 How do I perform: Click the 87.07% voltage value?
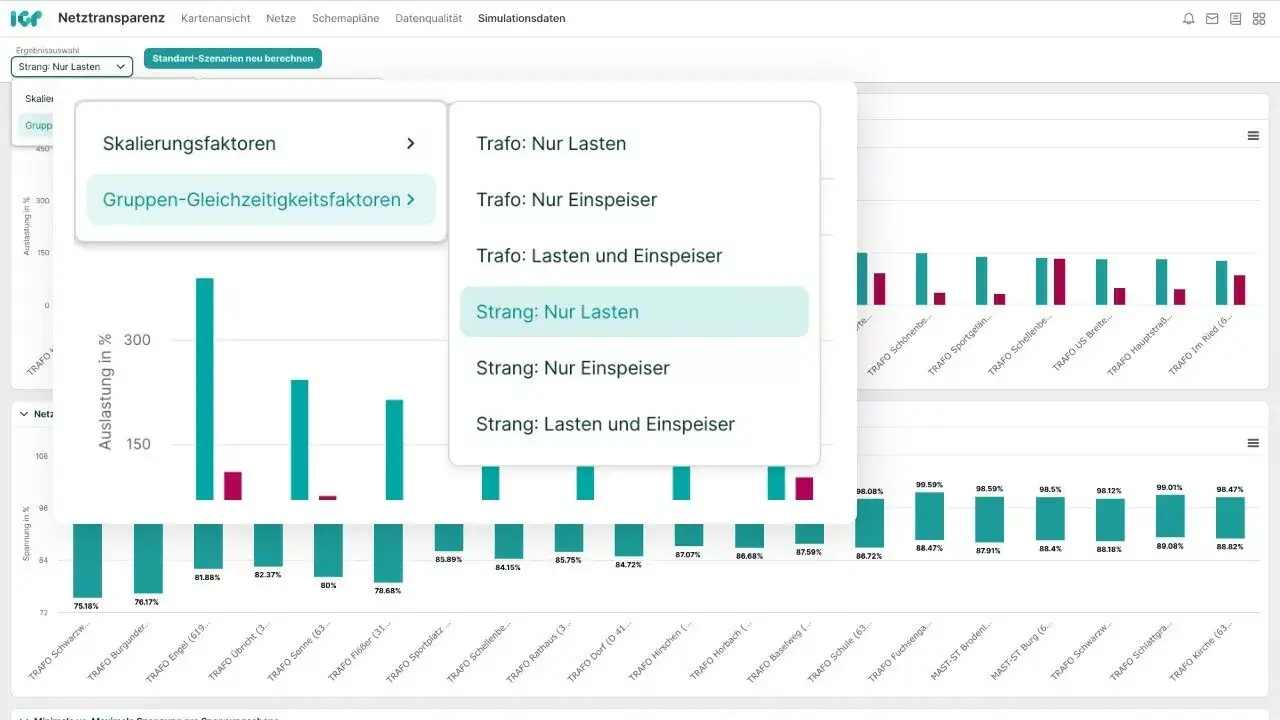coord(688,554)
